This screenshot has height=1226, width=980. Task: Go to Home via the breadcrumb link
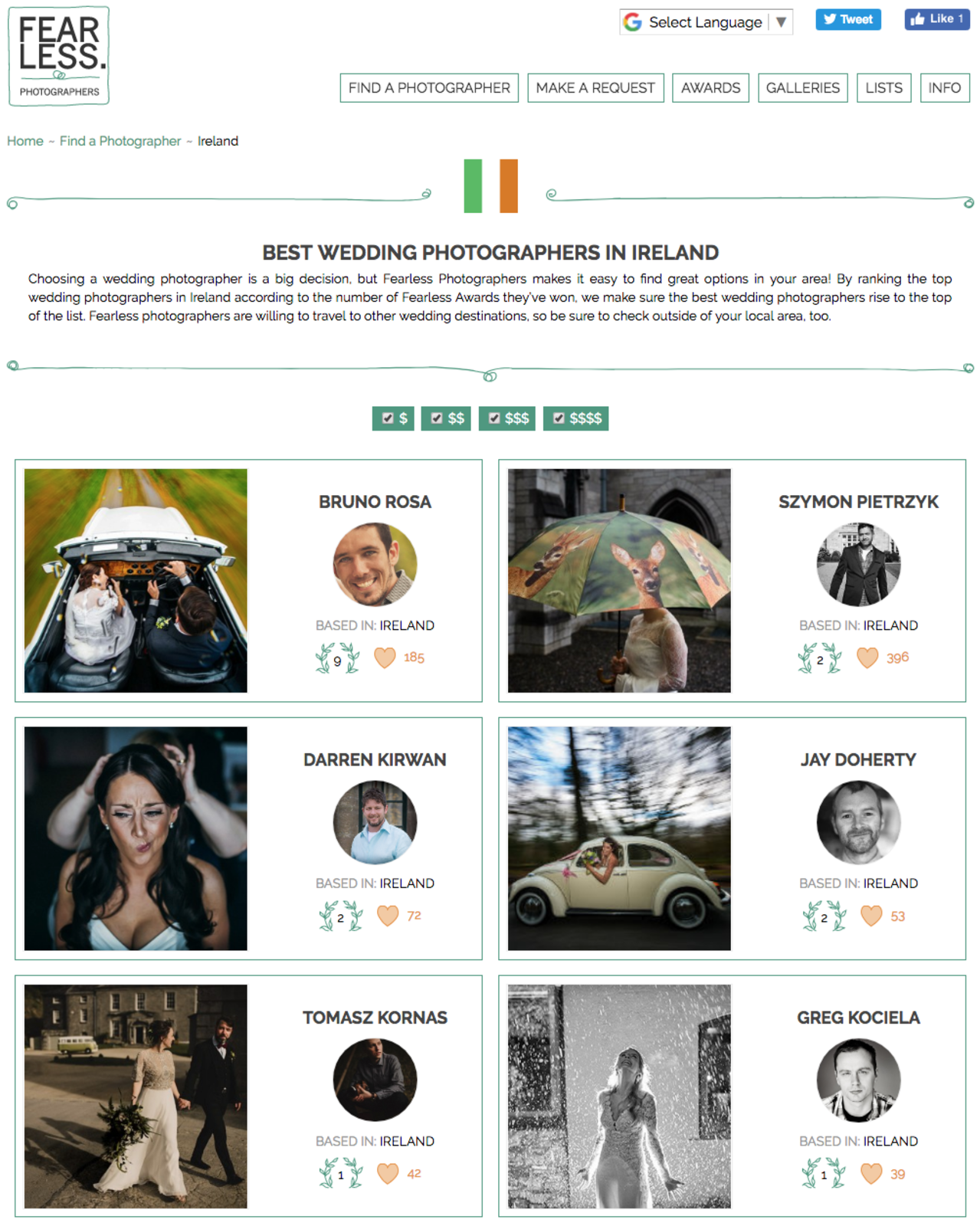[25, 141]
